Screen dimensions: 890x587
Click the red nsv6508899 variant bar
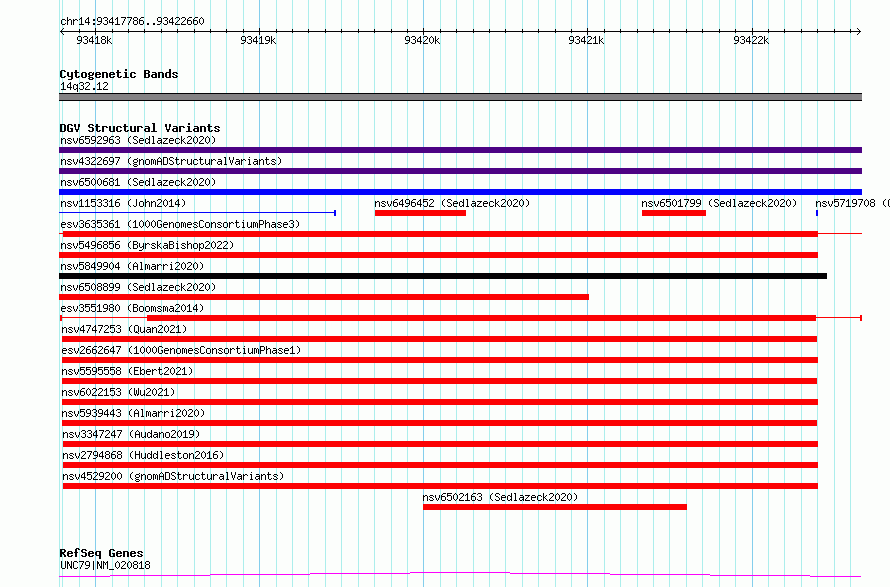point(324,297)
